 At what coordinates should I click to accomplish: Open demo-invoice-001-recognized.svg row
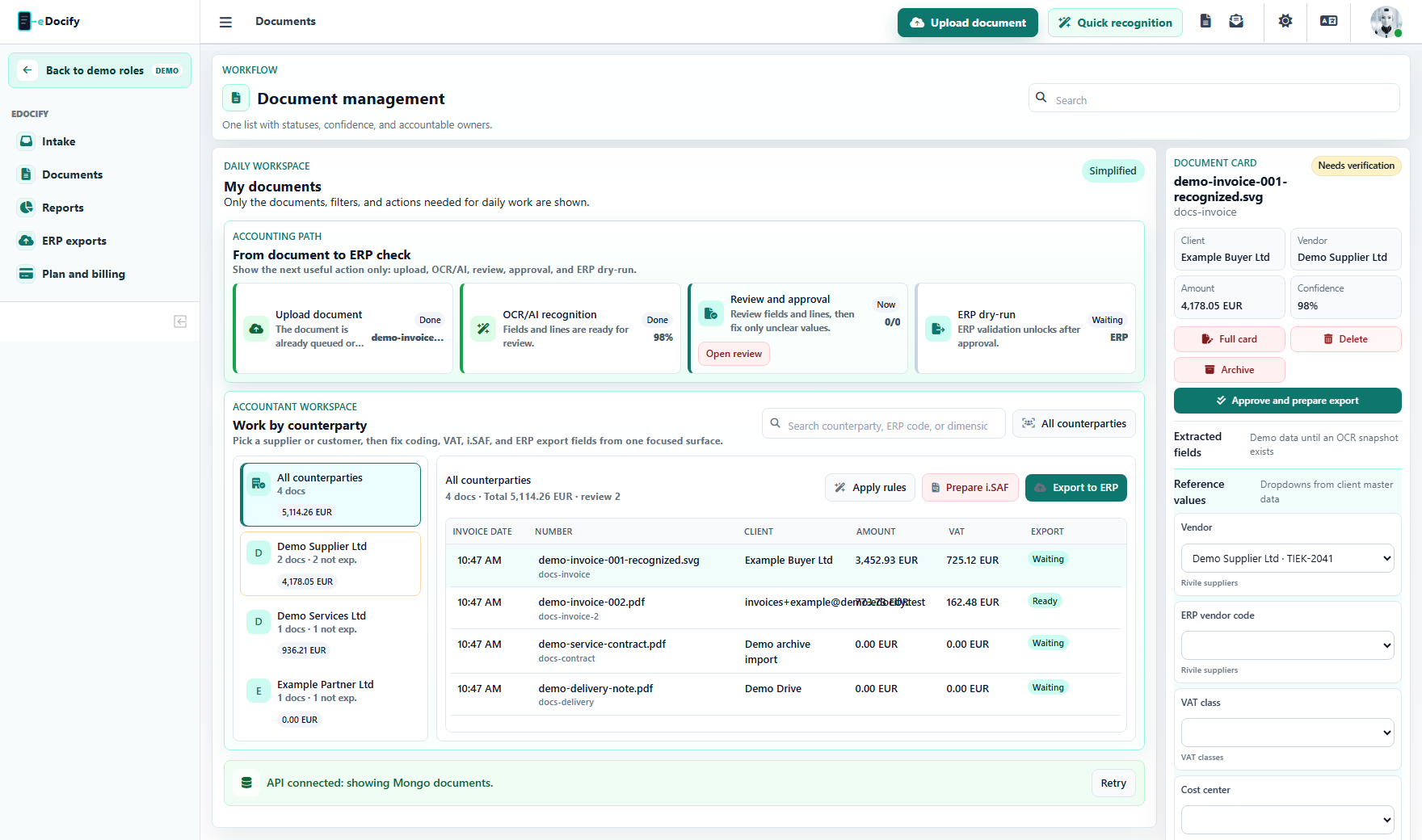tap(786, 565)
